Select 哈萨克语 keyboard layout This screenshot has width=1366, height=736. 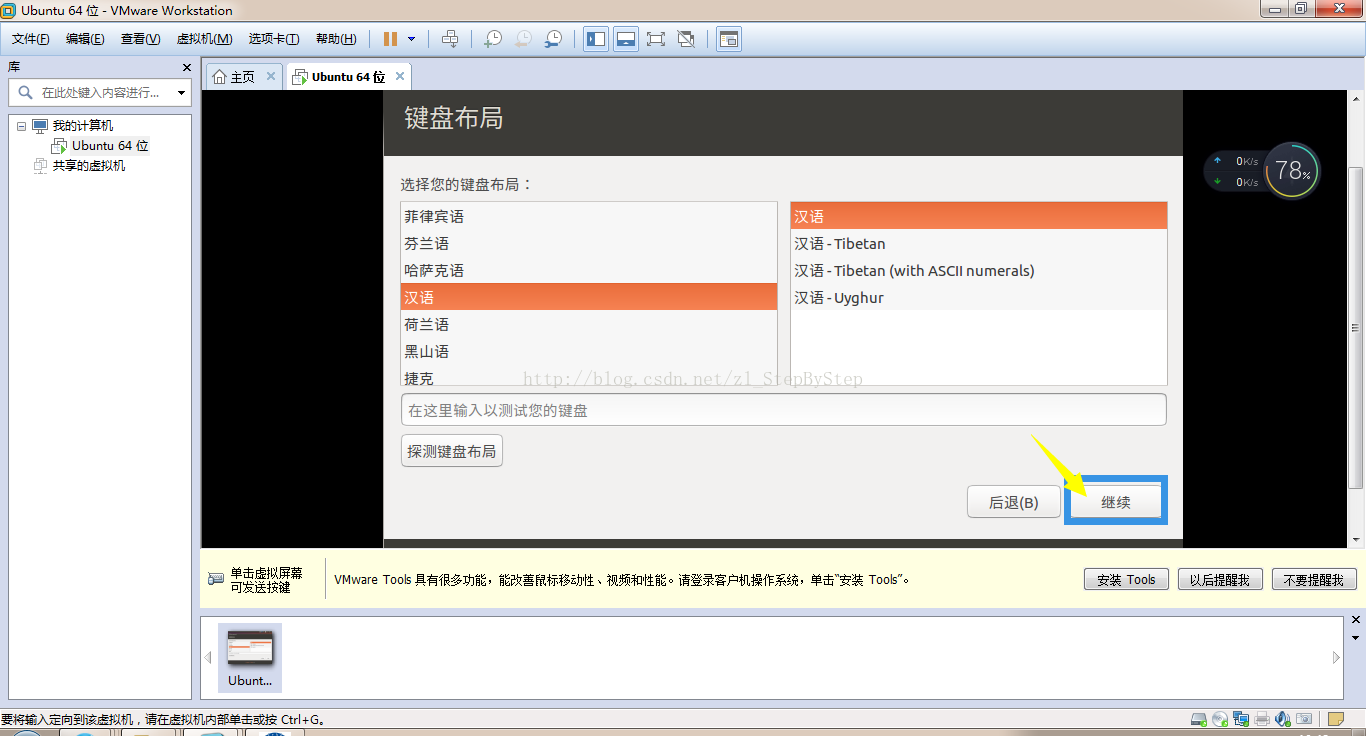click(x=588, y=270)
